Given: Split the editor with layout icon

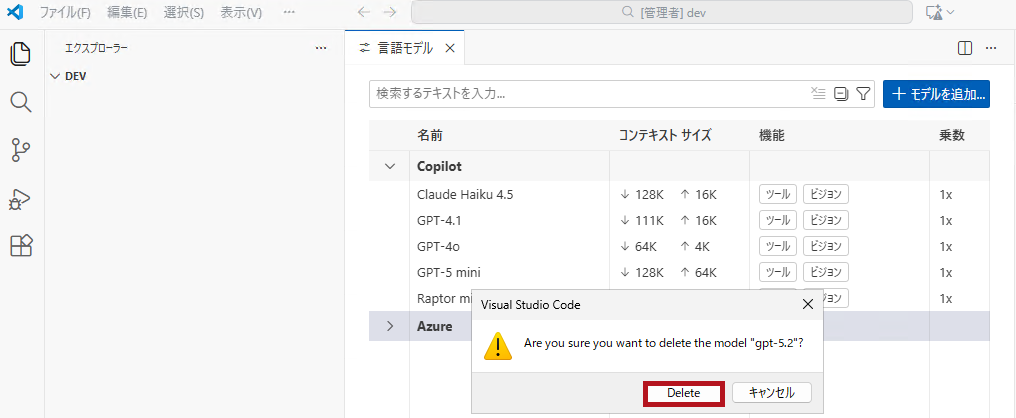Looking at the screenshot, I should coord(965,48).
